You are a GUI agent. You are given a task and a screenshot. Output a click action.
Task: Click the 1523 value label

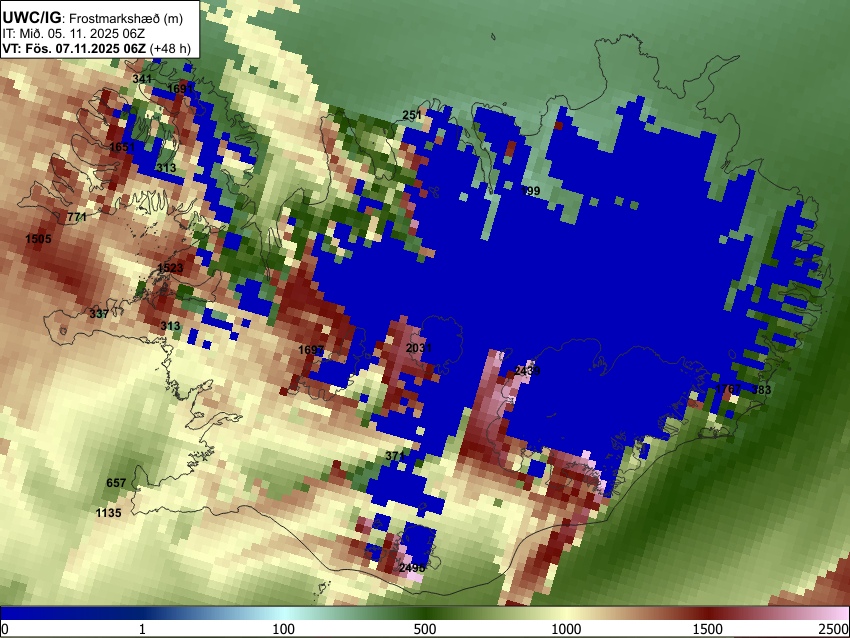click(170, 268)
